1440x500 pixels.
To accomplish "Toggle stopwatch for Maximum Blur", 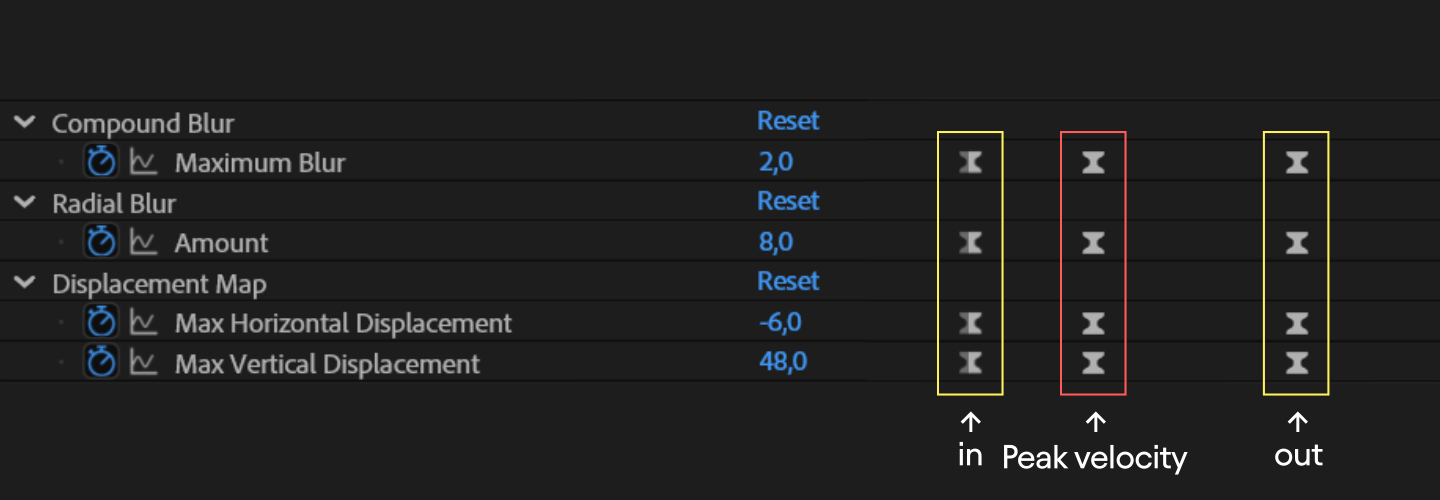I will [101, 161].
